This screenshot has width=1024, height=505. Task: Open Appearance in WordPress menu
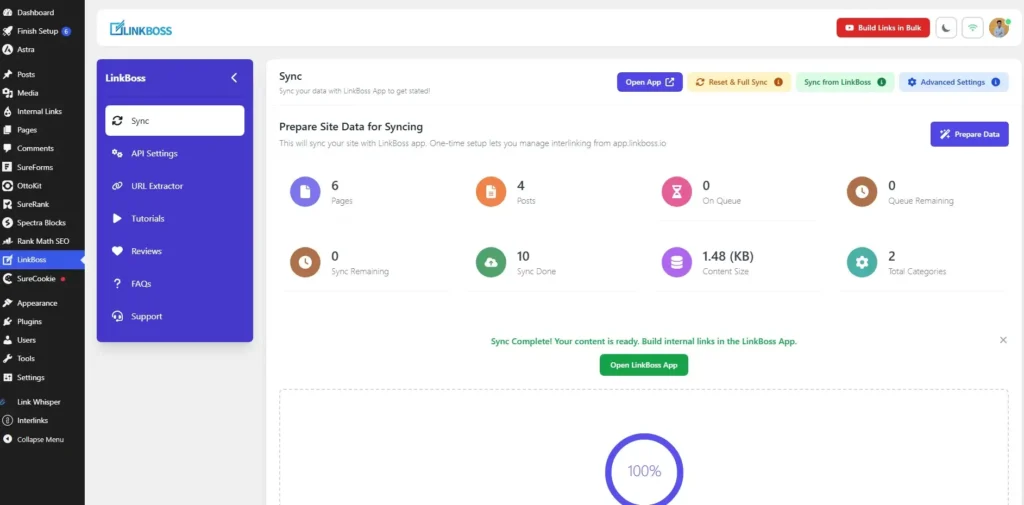tap(42, 303)
